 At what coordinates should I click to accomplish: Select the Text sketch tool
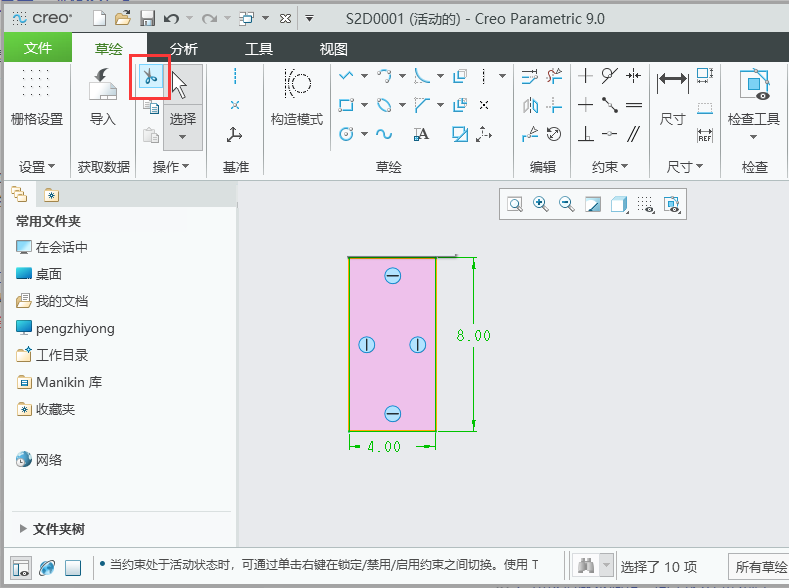[422, 134]
